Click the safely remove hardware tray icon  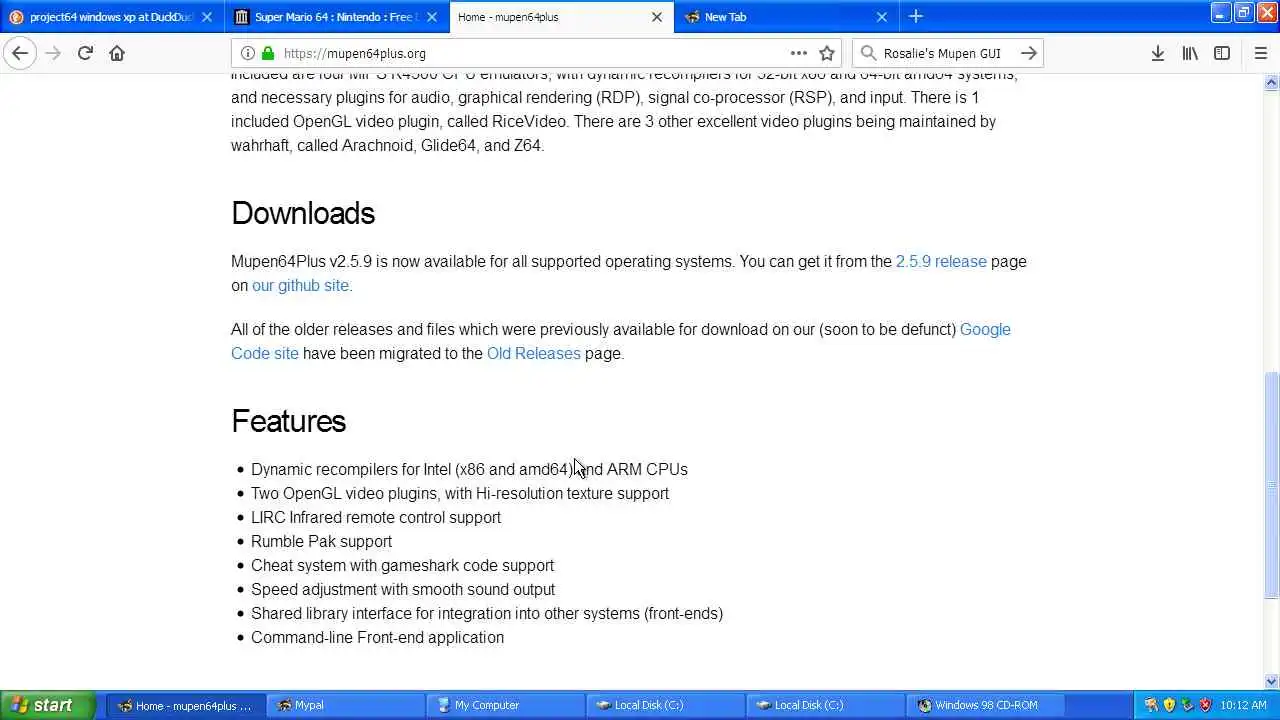[1187, 705]
